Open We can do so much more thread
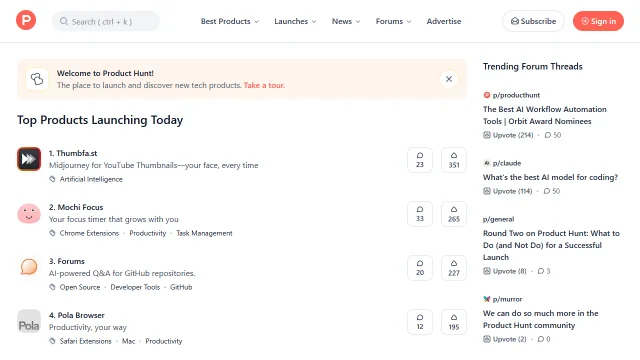 click(541, 319)
